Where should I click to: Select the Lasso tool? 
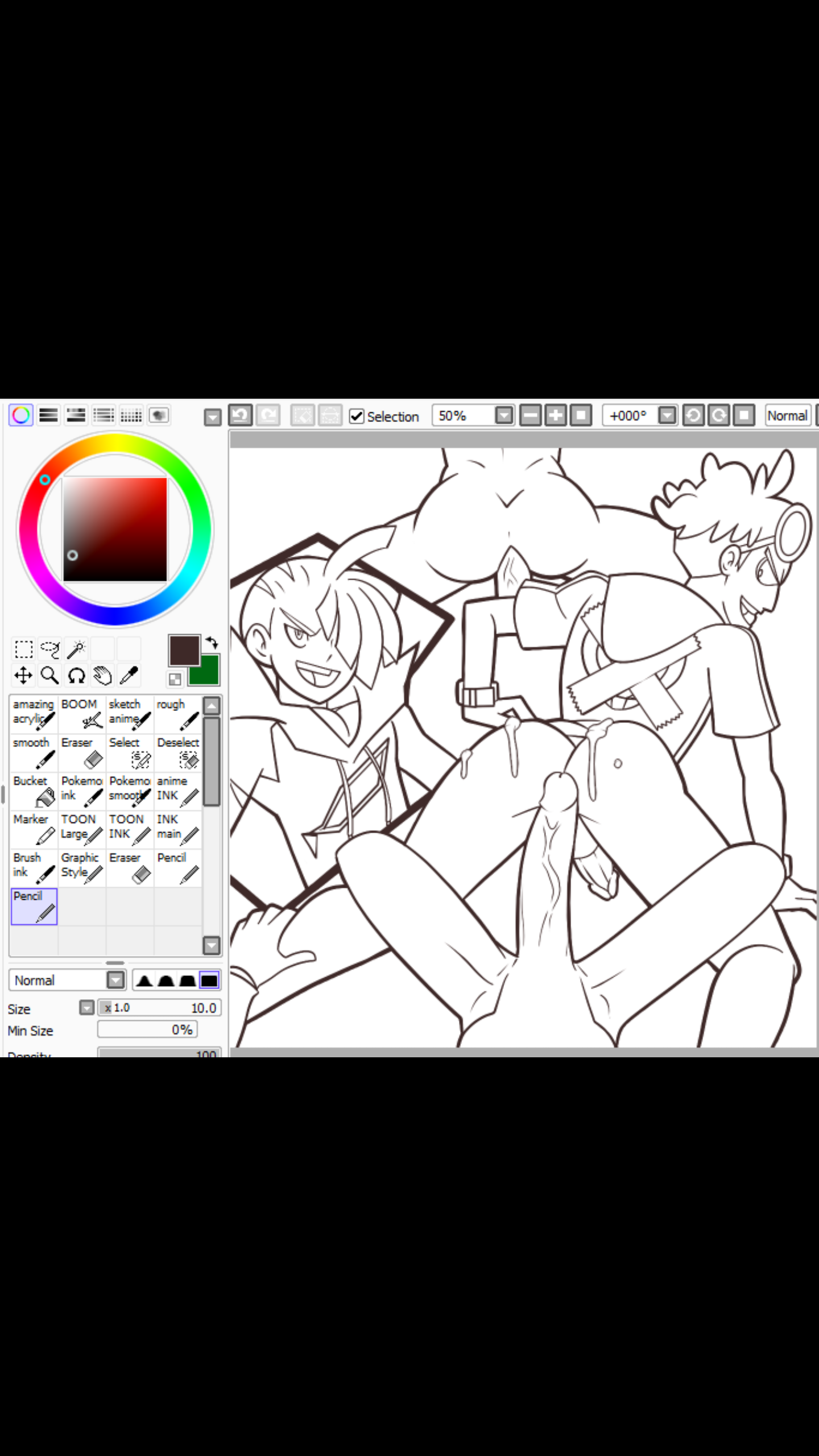(x=50, y=648)
